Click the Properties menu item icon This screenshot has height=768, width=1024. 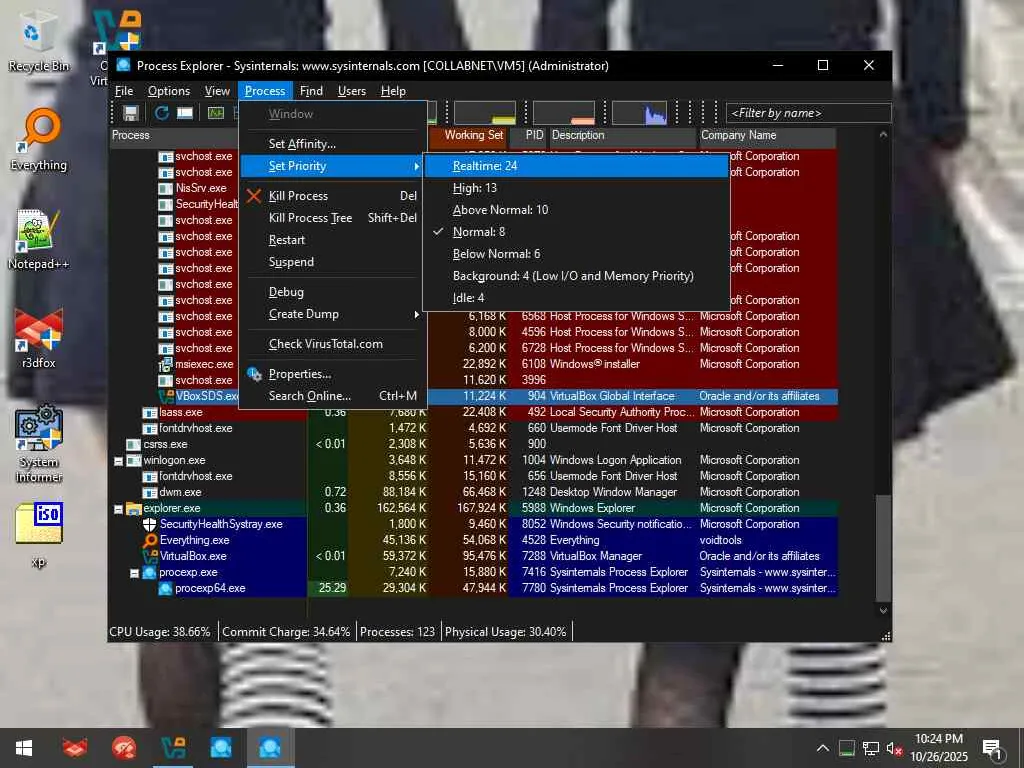coord(254,374)
